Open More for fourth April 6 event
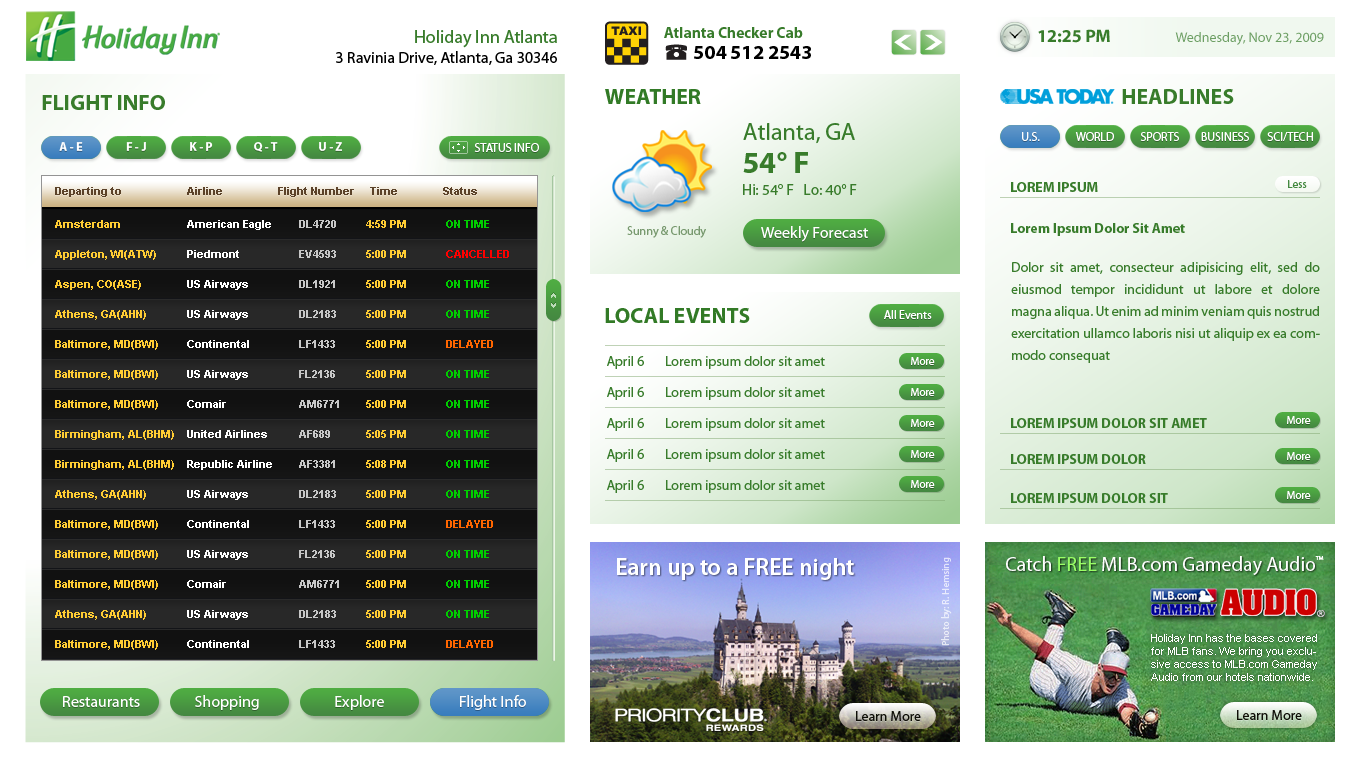This screenshot has height=767, width=1360. pyautogui.click(x=922, y=454)
